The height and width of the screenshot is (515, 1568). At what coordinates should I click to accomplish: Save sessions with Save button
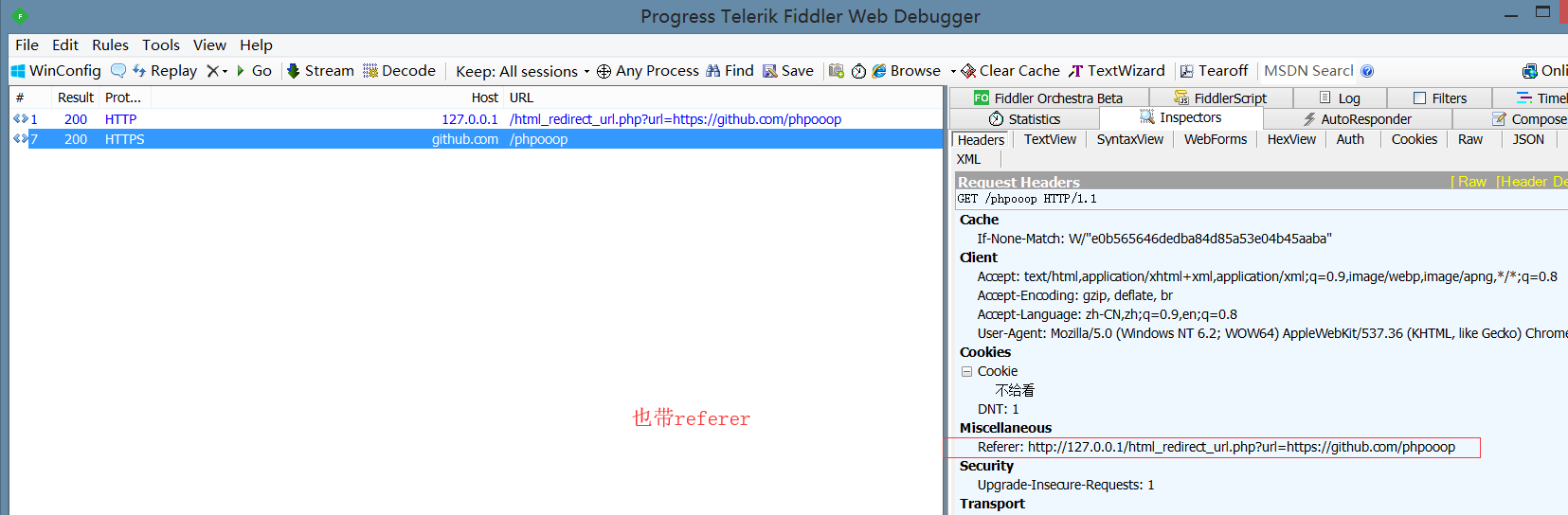[x=788, y=71]
